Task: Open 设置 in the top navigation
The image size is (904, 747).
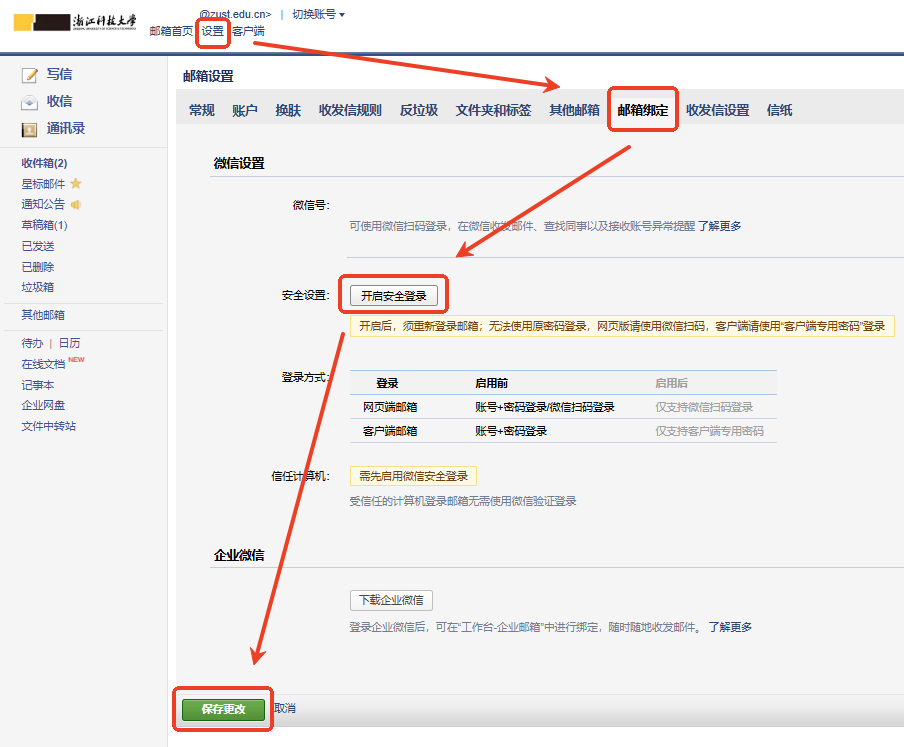Action: [x=212, y=31]
